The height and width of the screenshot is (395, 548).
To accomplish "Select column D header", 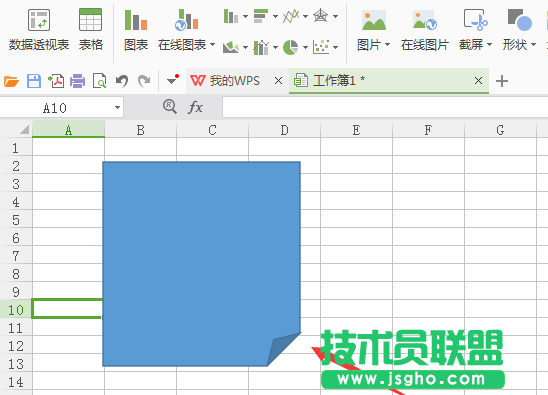I will point(284,130).
